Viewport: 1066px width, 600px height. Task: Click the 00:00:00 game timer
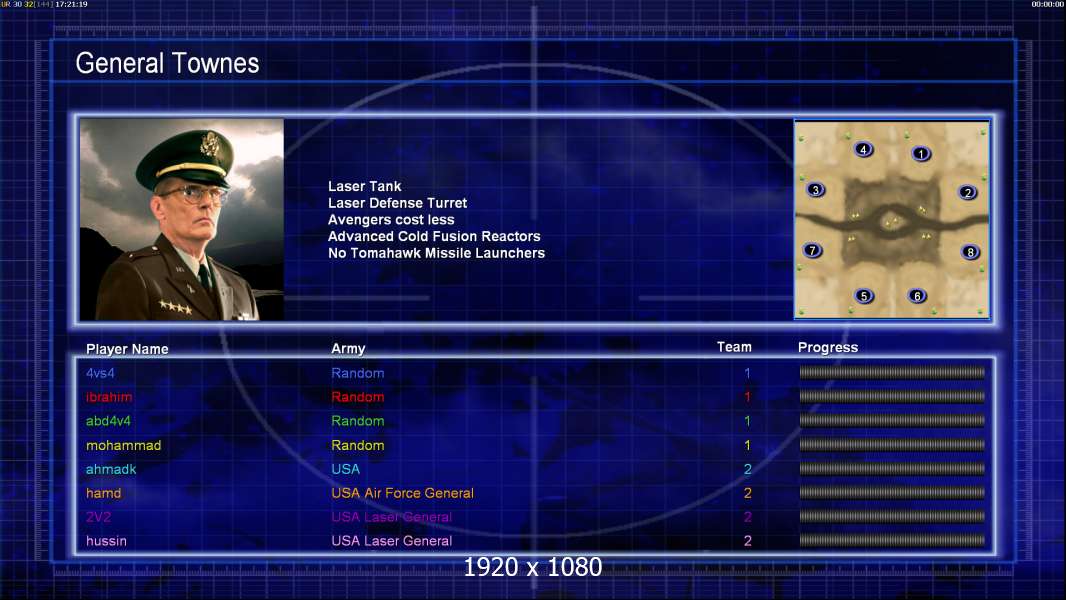click(1048, 4)
